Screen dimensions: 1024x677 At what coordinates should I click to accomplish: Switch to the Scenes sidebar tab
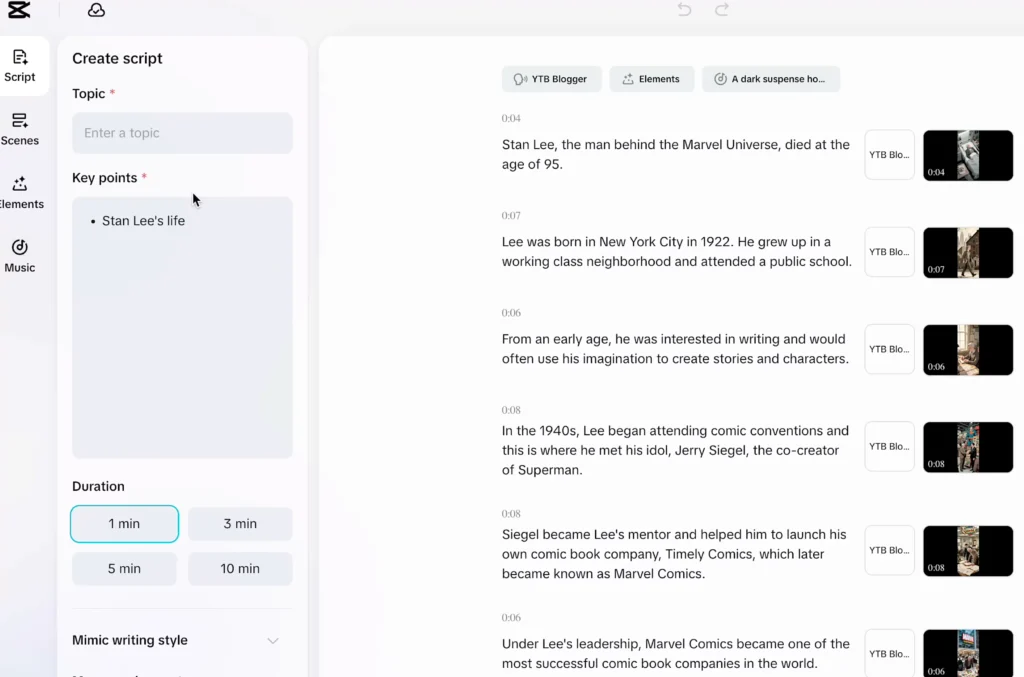point(20,129)
